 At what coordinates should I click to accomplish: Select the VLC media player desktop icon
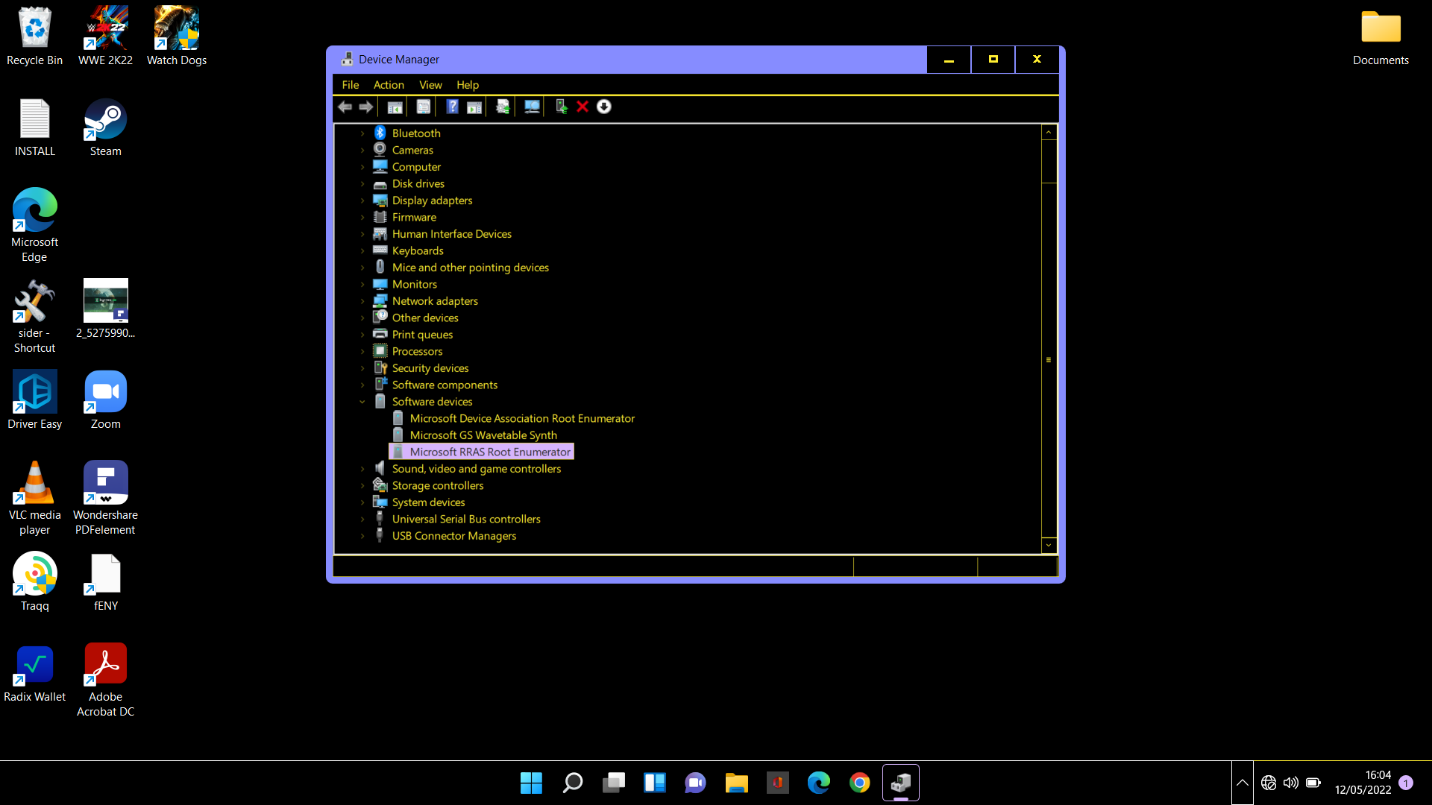(x=35, y=498)
